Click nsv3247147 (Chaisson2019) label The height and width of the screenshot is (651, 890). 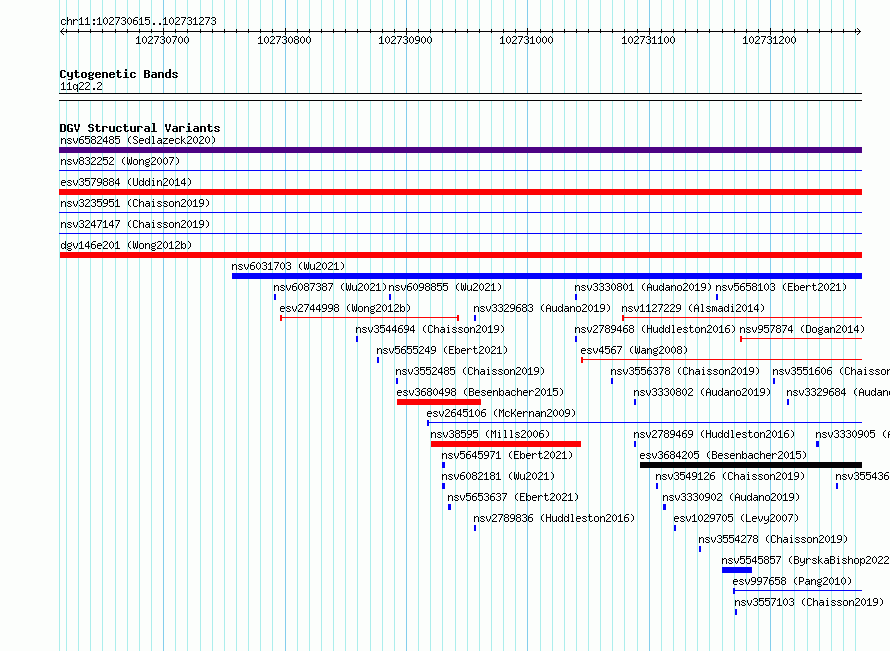(x=135, y=224)
